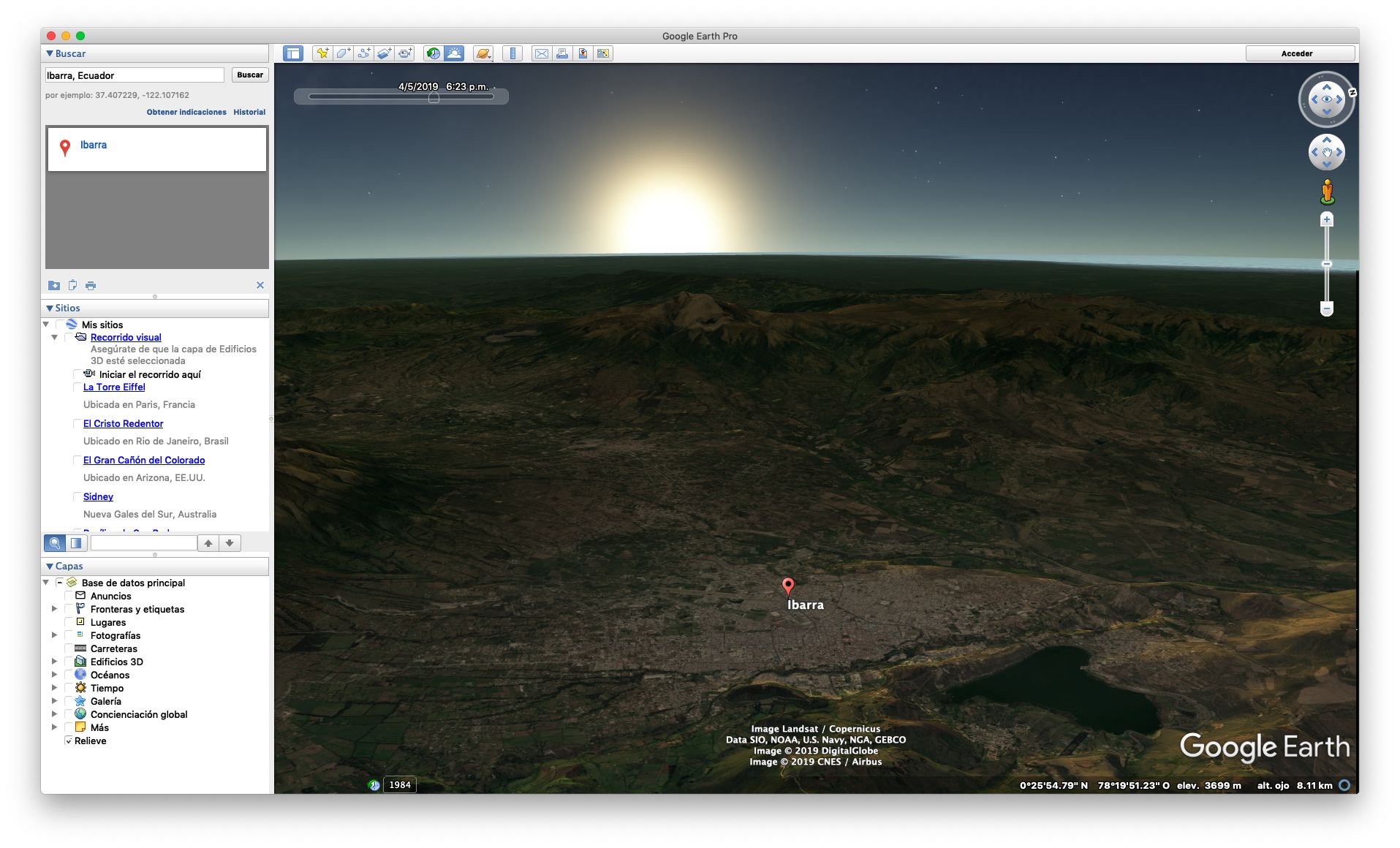Image resolution: width=1400 pixels, height=848 pixels.
Task: Show historical imagery clock icon
Action: click(x=434, y=53)
